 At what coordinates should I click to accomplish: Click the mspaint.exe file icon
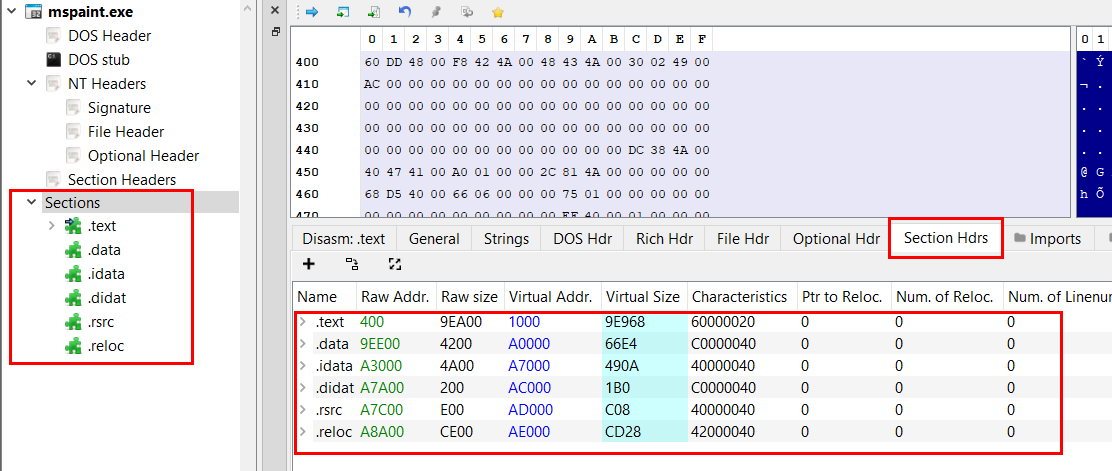coord(33,12)
